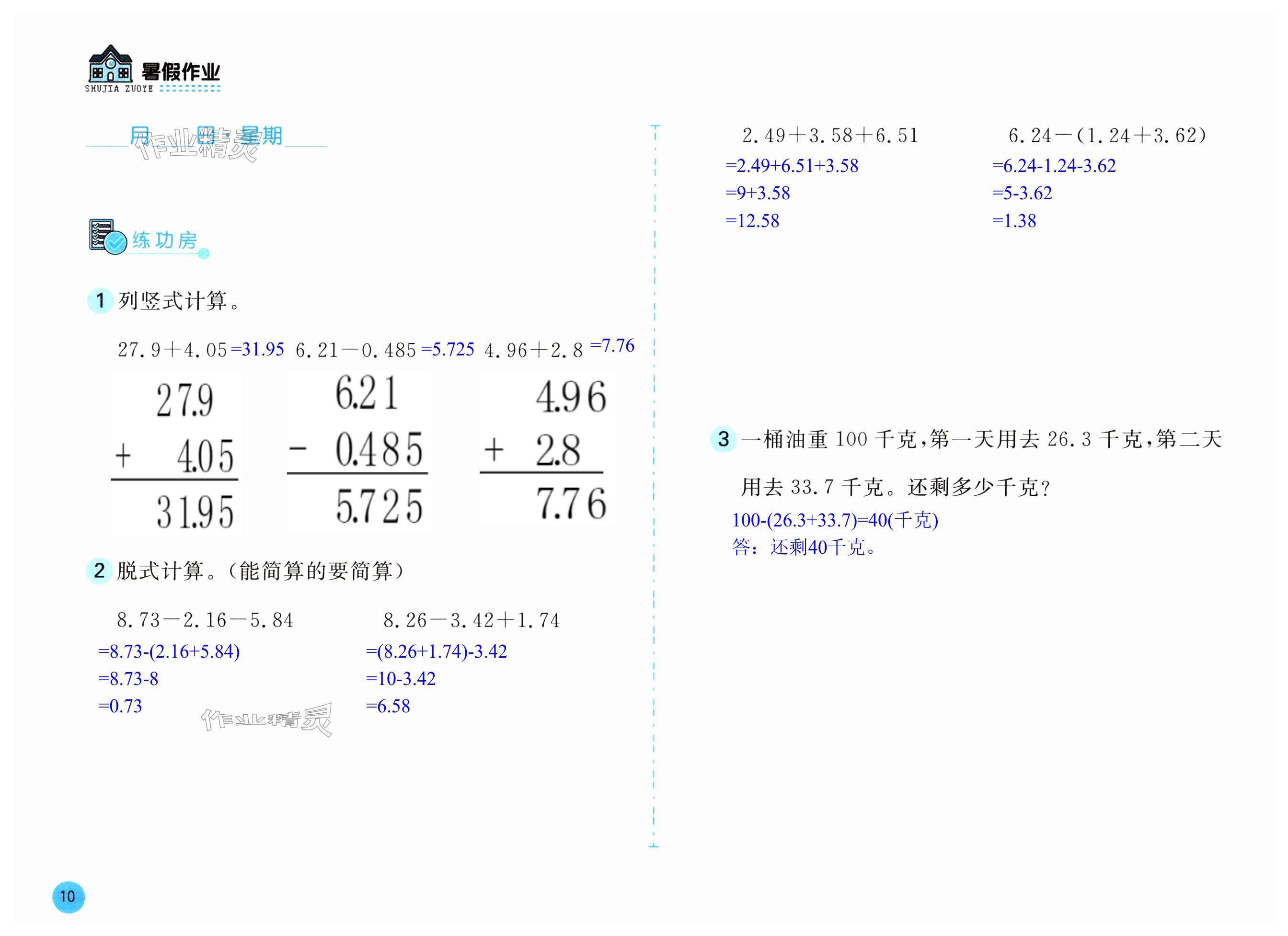Screen dimensions: 1288x936
Task: Click the vertical sum 4.96 + 2.8
Action: [547, 449]
